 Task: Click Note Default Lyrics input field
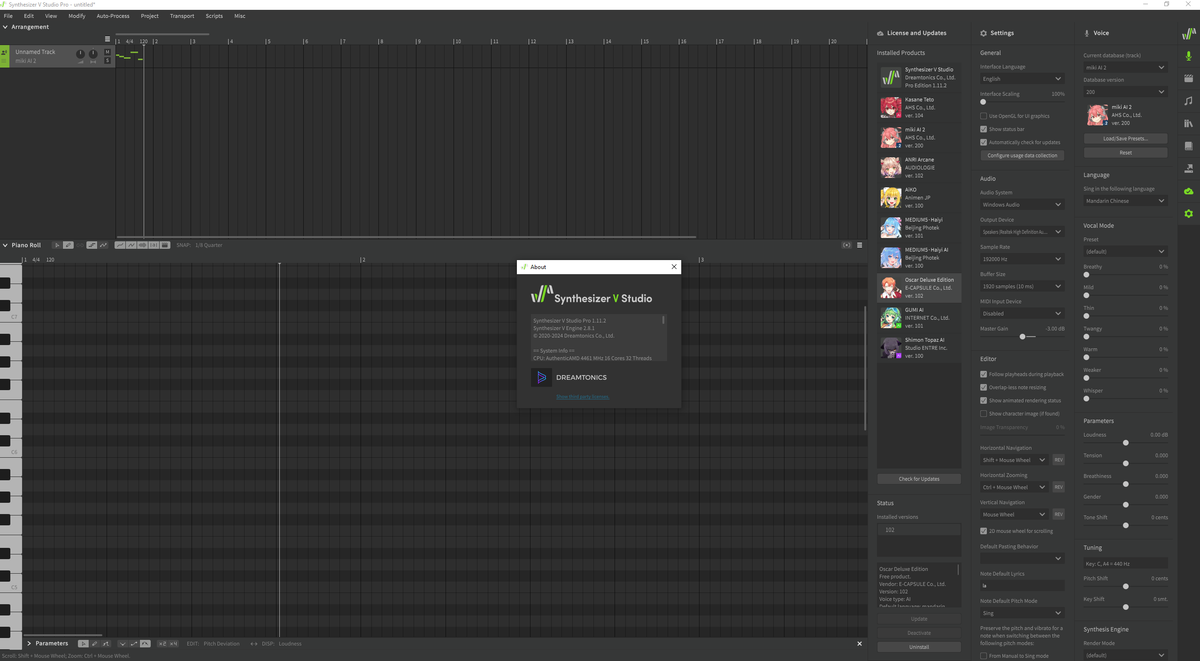click(1022, 585)
